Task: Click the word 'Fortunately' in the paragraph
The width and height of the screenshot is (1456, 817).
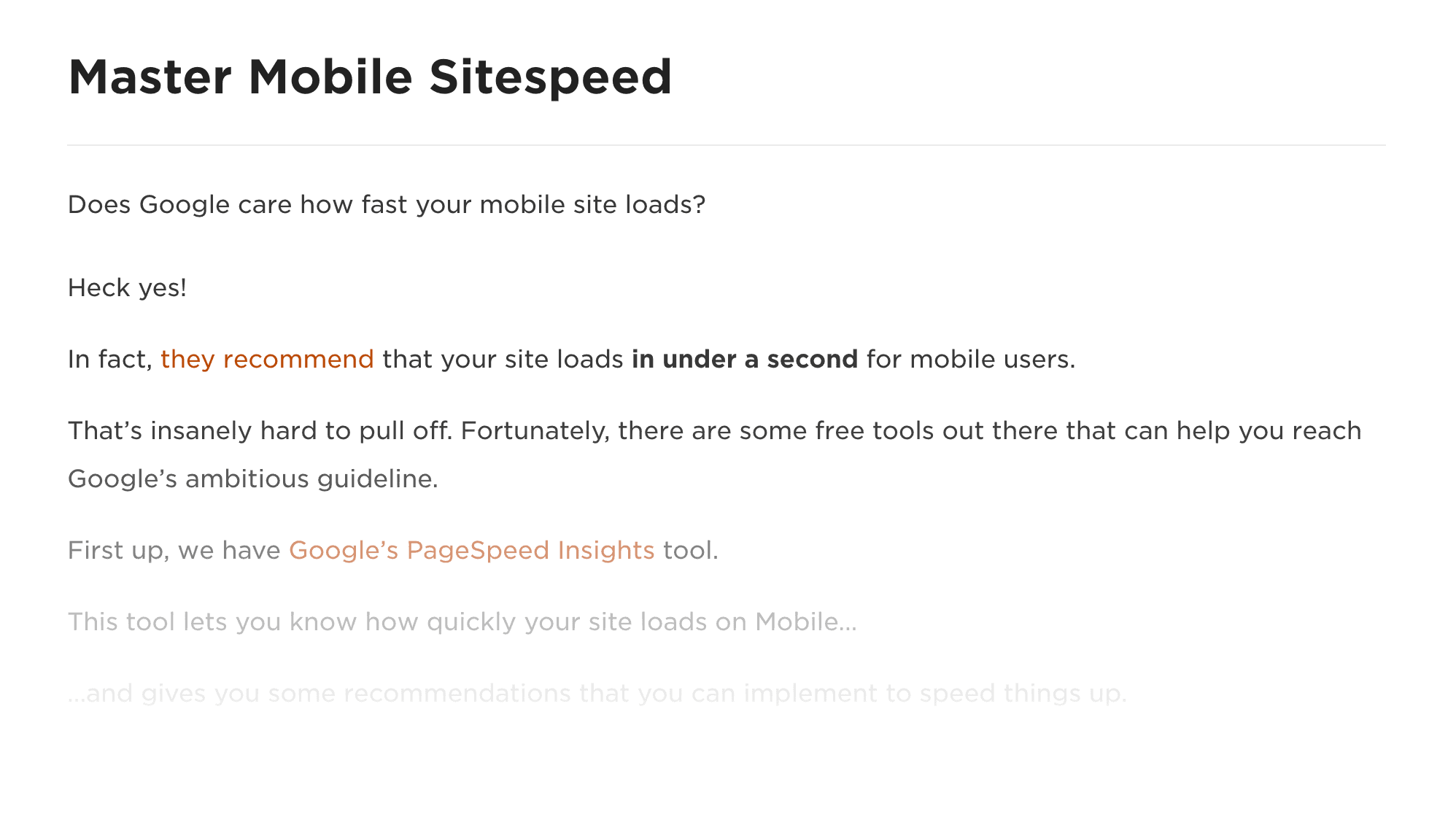Action: 535,431
